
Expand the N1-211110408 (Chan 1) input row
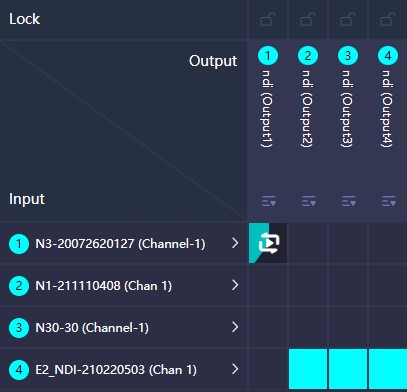235,285
